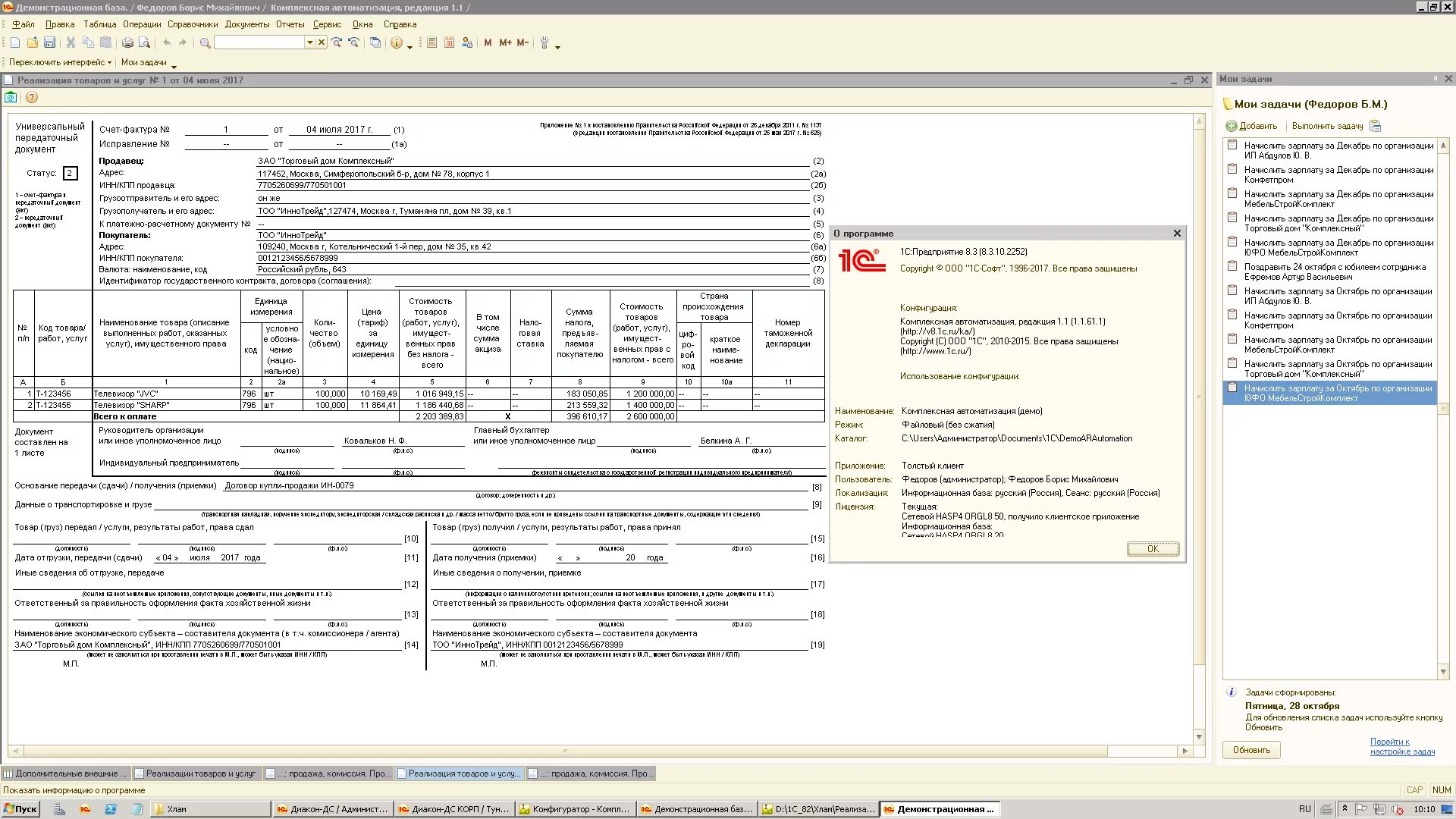This screenshot has height=819, width=1456.
Task: Open the Справочники menu
Action: pyautogui.click(x=193, y=24)
